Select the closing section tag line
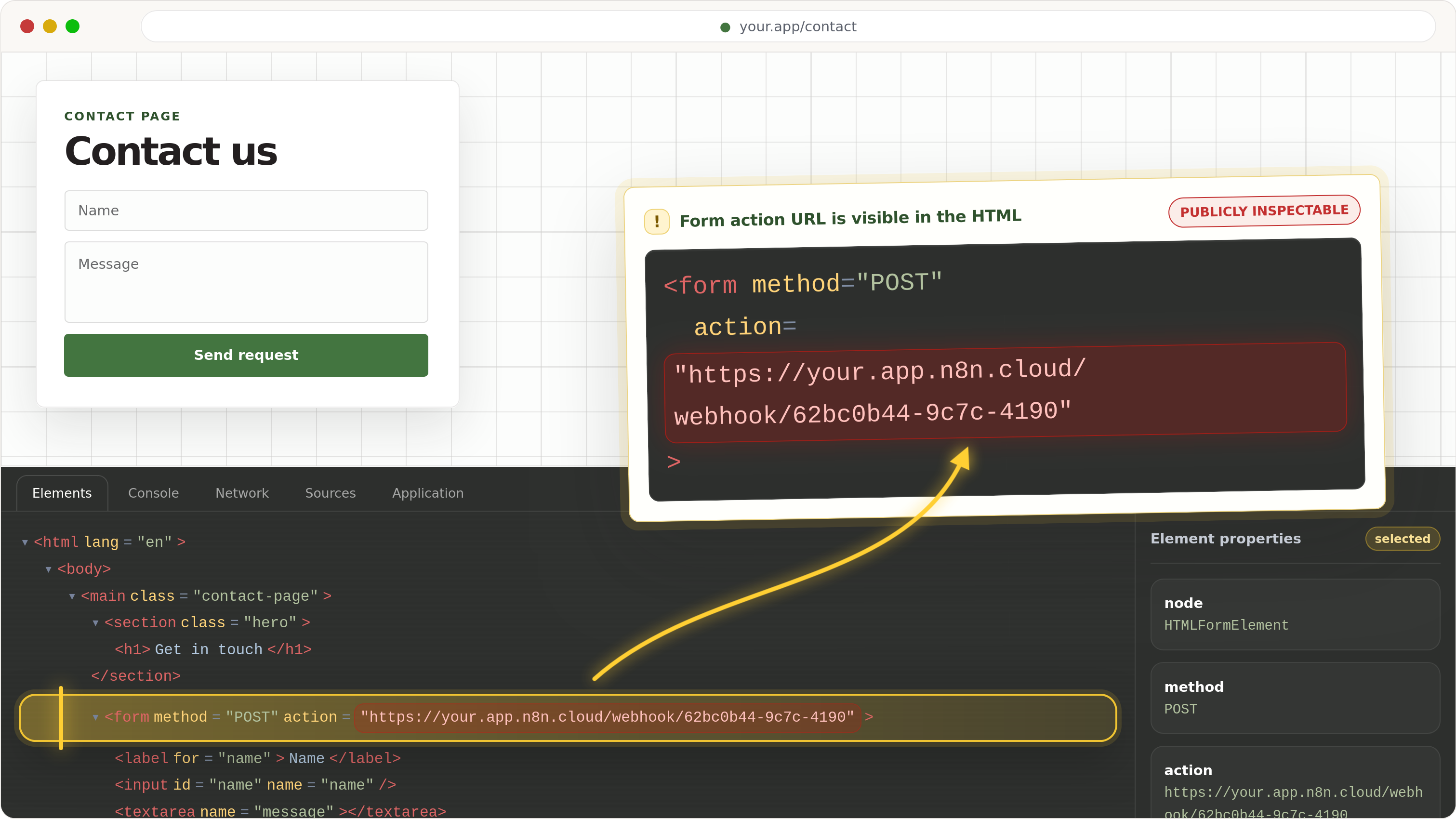Screen dimensions: 1456x819 [x=136, y=676]
